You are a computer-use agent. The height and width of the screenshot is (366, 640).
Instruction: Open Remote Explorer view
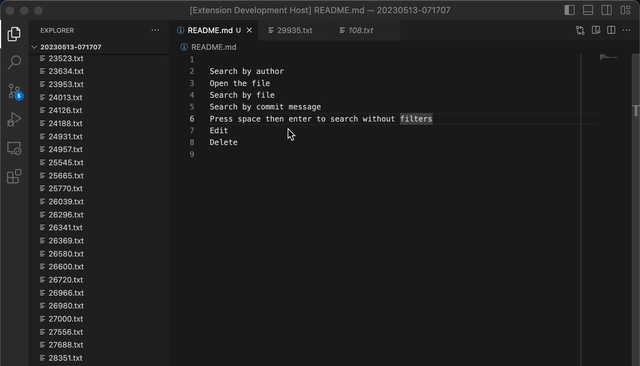14,149
